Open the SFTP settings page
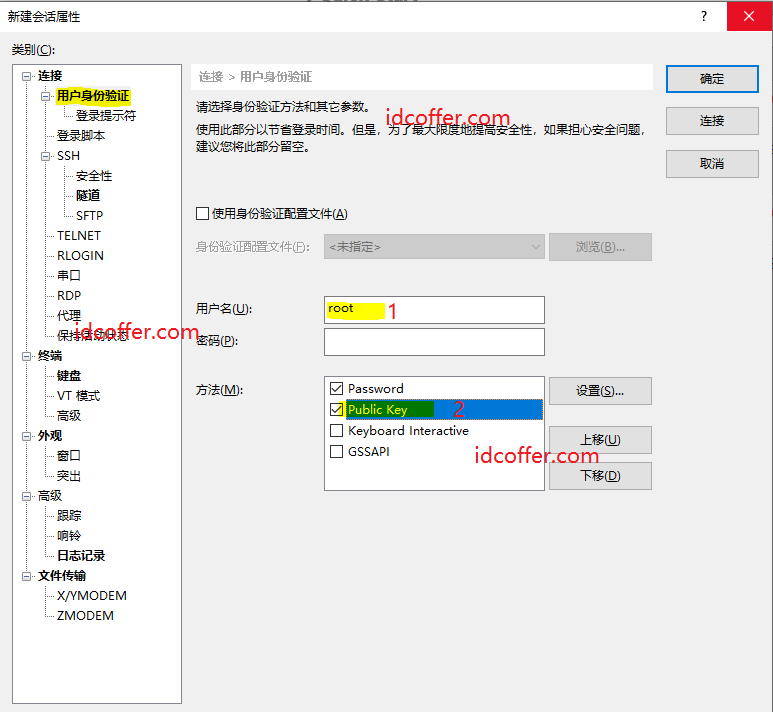 pyautogui.click(x=89, y=216)
